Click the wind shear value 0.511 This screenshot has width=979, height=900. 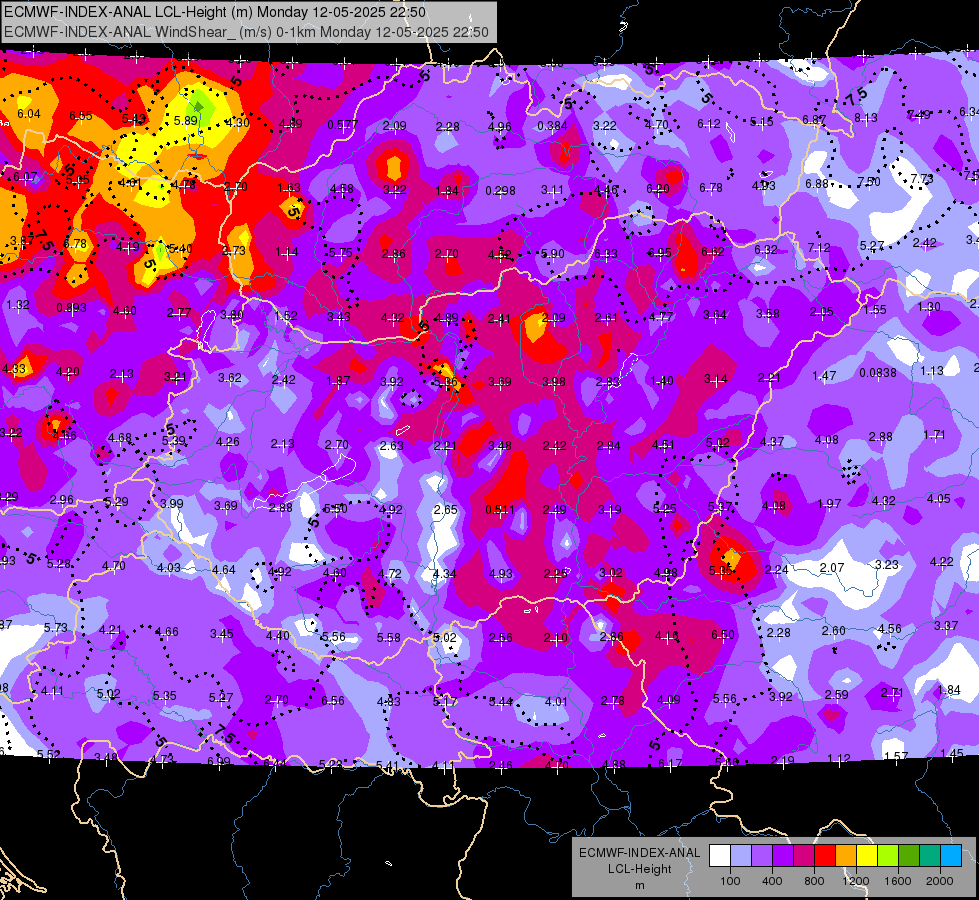click(x=500, y=510)
